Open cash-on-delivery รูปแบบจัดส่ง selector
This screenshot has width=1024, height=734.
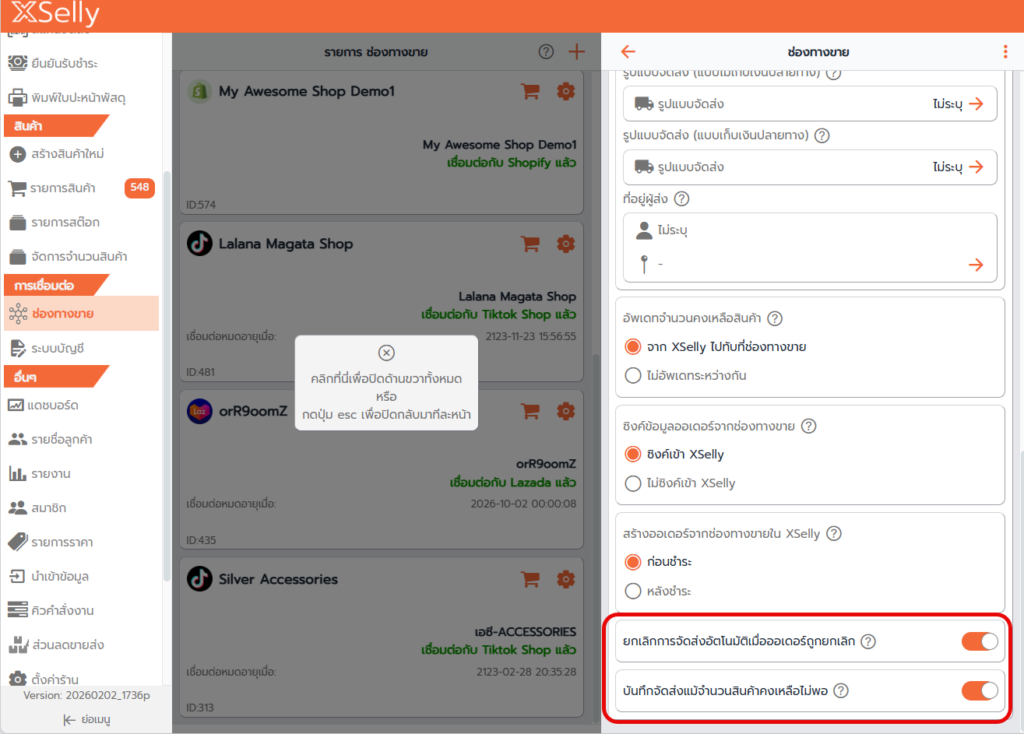tap(809, 167)
